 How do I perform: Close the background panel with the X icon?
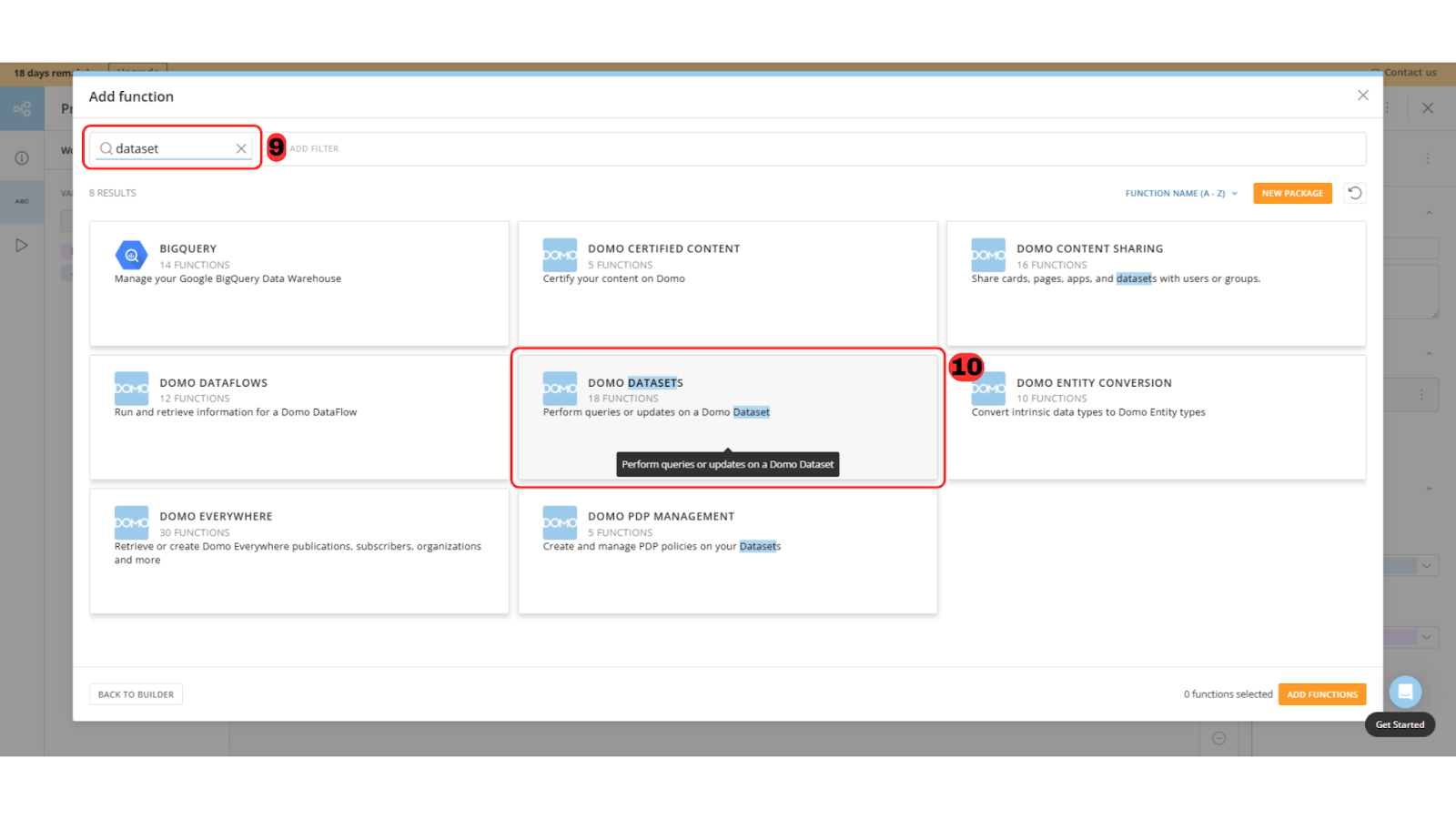coord(1428,108)
